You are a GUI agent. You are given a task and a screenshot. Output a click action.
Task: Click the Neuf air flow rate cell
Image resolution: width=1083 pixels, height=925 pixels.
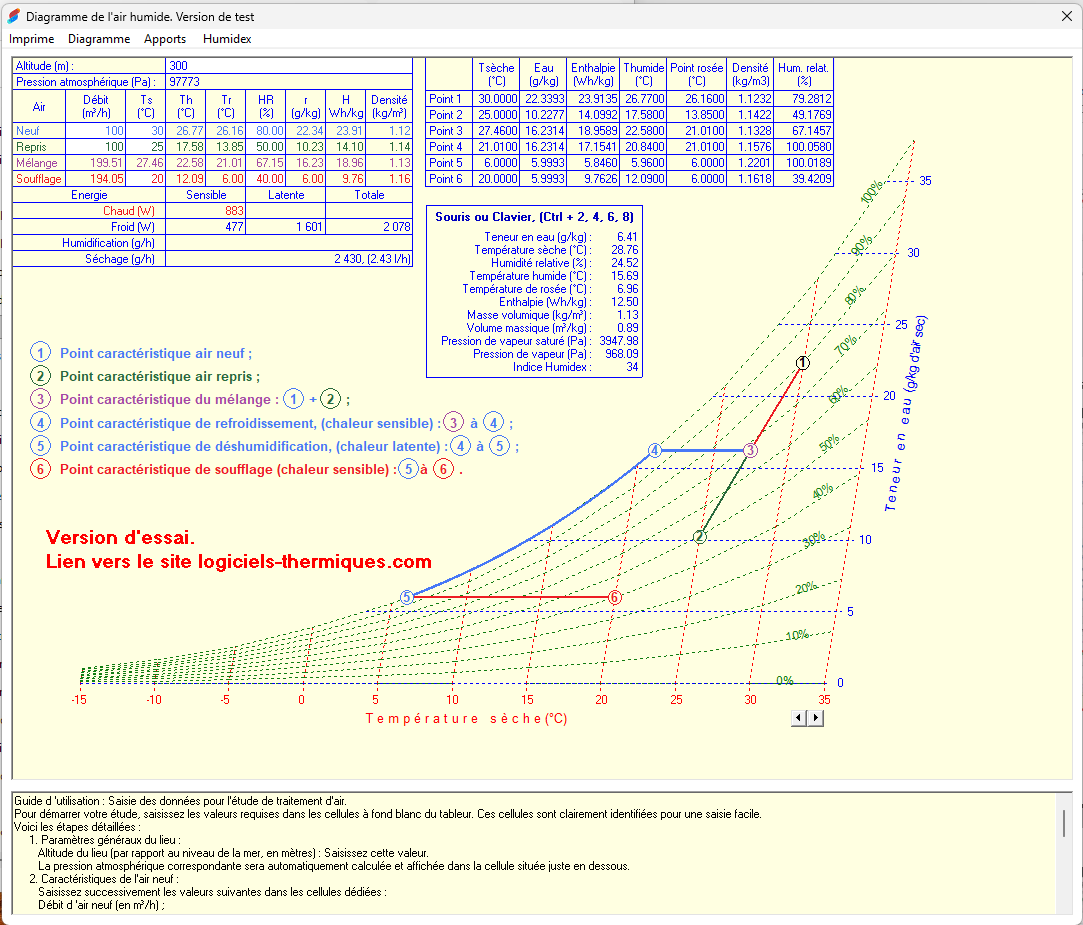[96, 131]
